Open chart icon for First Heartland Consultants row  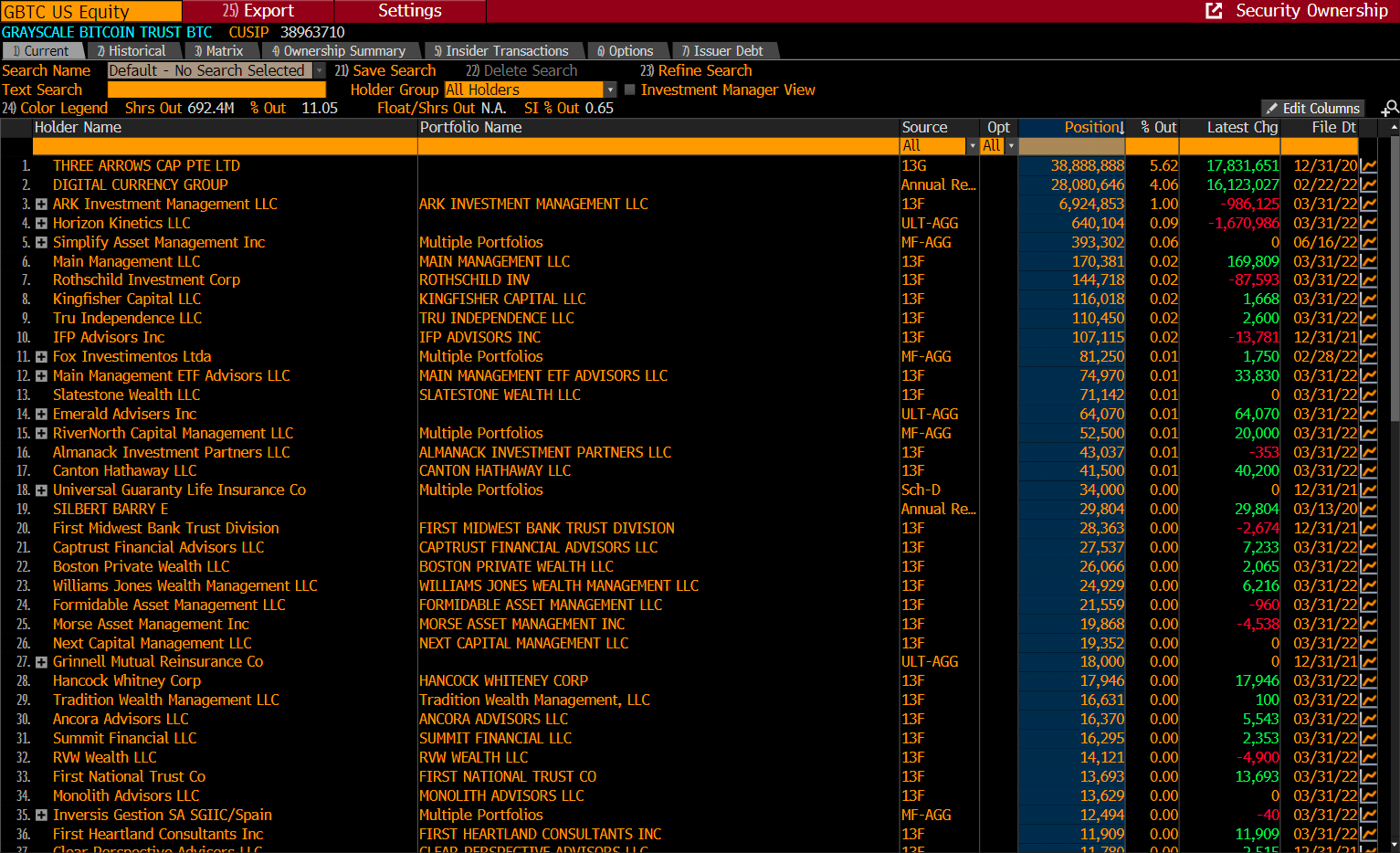point(1368,835)
